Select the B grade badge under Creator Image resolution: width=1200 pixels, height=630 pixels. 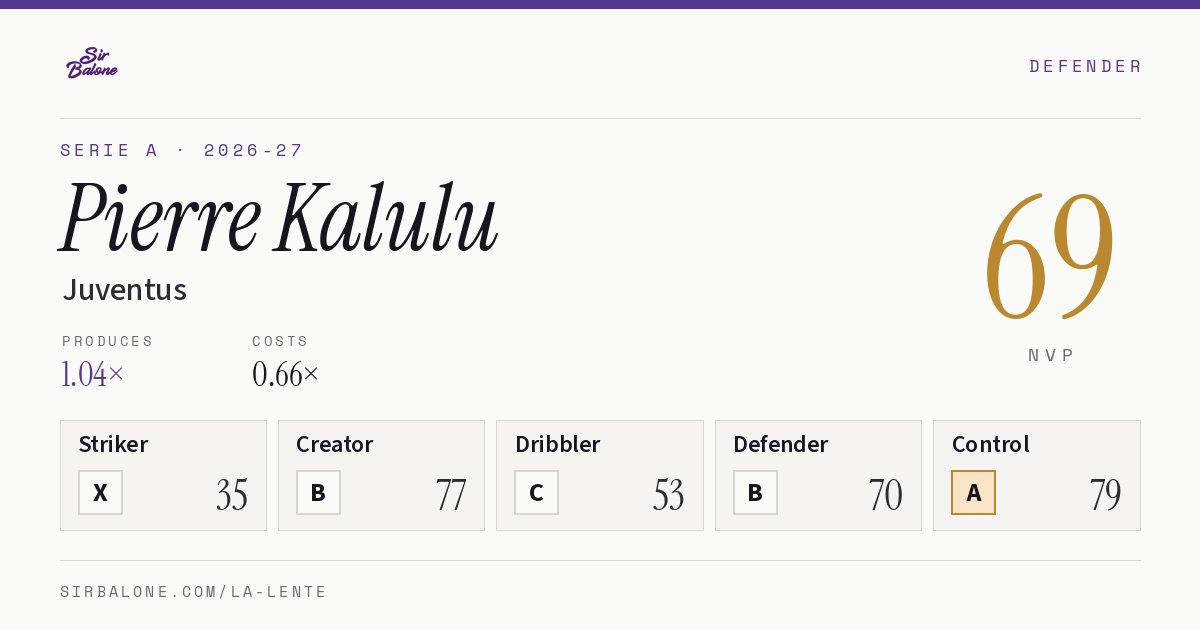click(318, 492)
